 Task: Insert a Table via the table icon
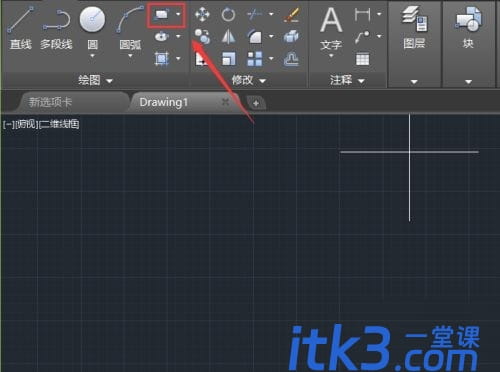pos(363,59)
